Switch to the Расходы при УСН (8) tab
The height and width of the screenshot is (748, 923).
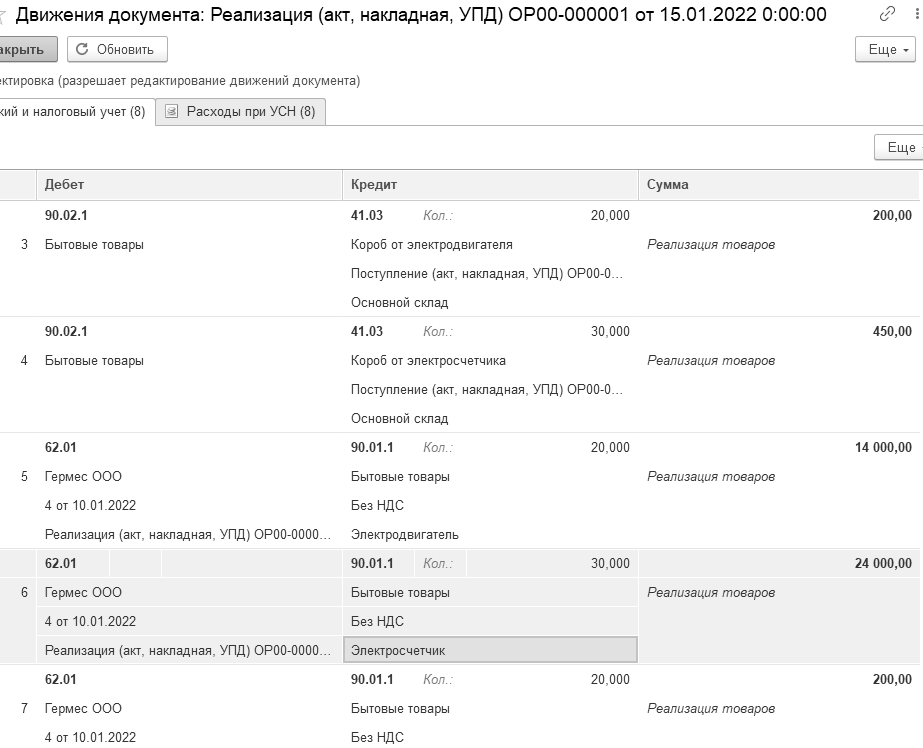(x=241, y=112)
